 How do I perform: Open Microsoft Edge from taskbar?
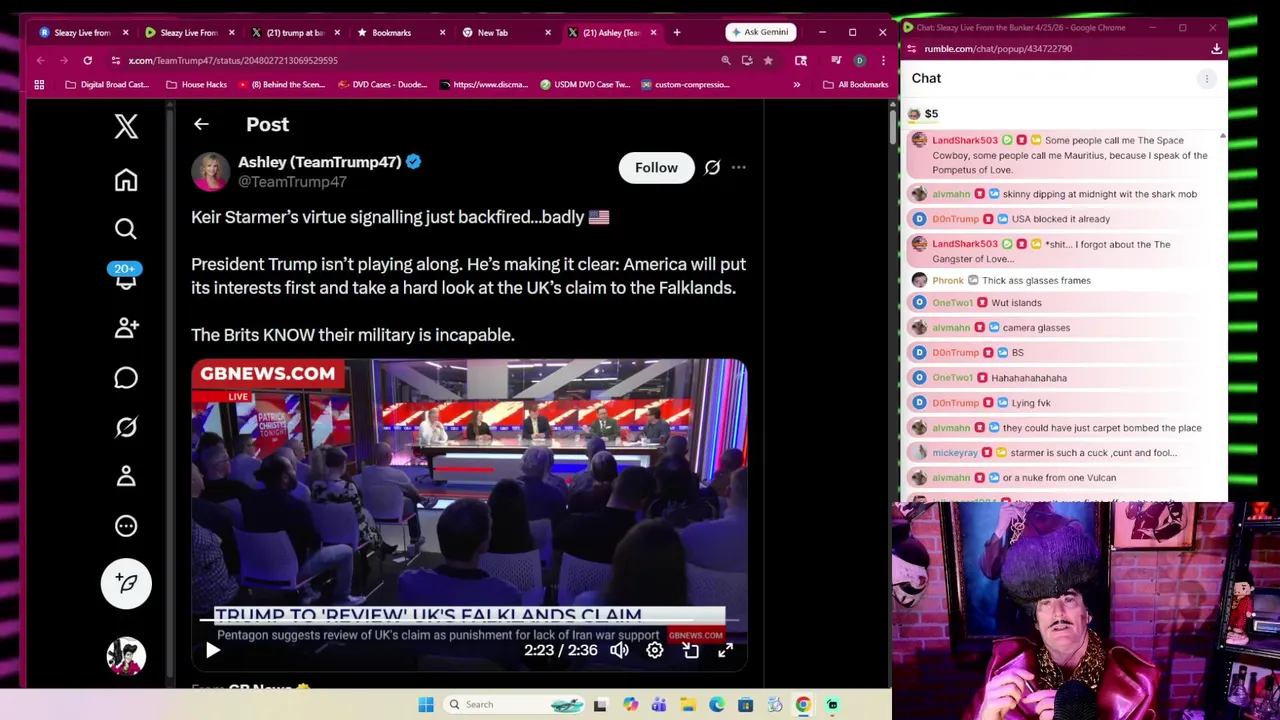click(x=717, y=705)
